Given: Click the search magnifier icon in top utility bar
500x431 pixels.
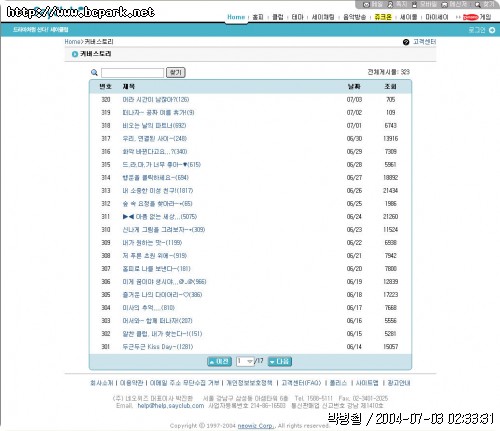Looking at the screenshot, I should [x=478, y=5].
